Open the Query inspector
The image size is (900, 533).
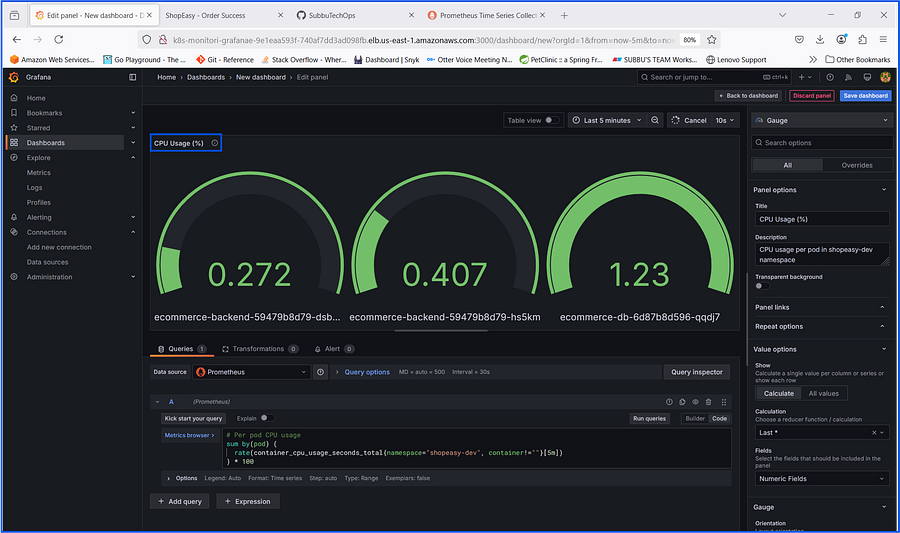point(697,372)
